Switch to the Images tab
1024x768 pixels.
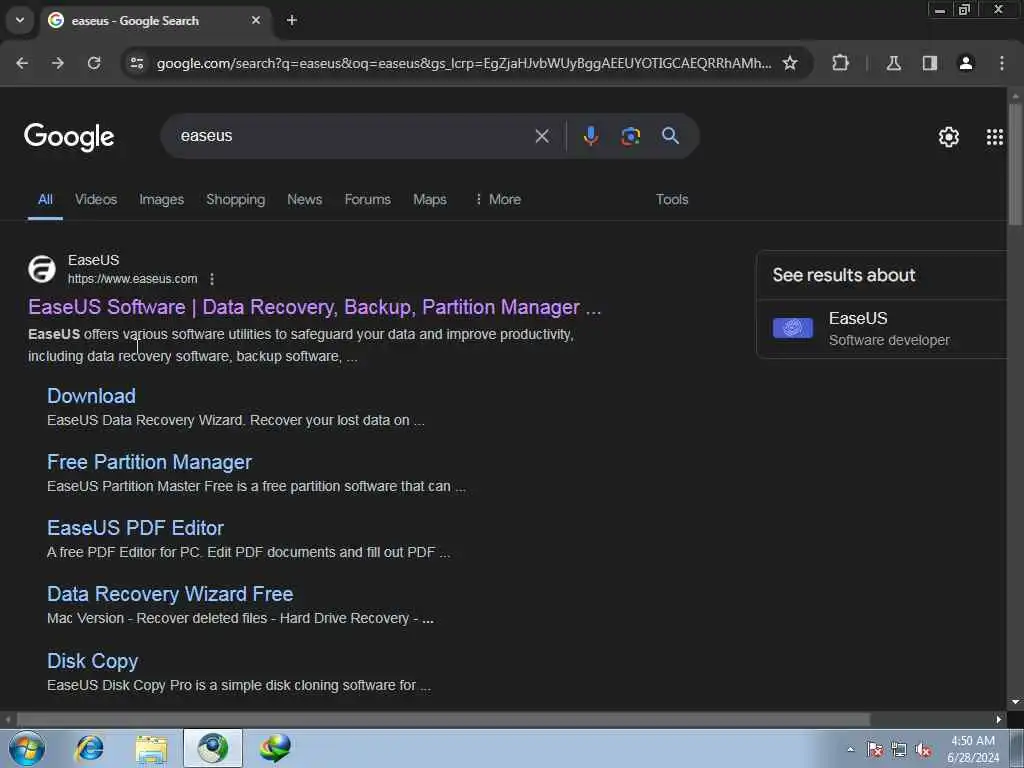tap(161, 199)
